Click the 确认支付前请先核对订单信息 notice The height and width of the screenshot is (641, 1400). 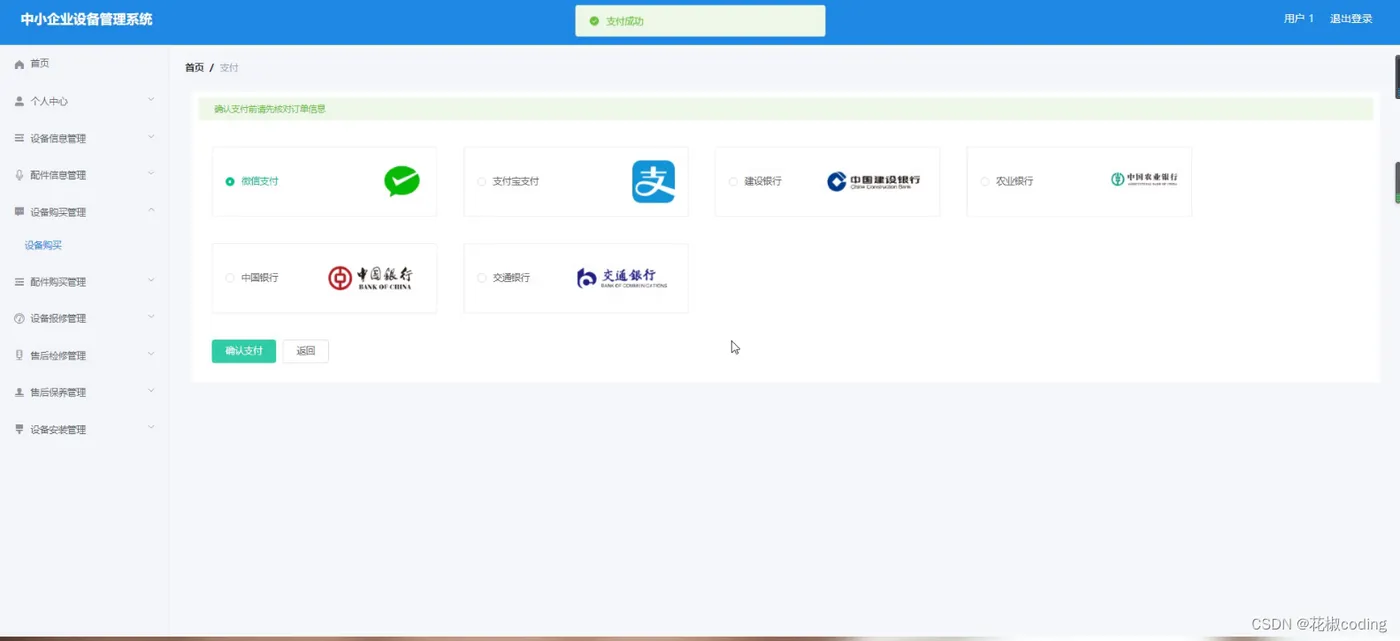tap(270, 109)
